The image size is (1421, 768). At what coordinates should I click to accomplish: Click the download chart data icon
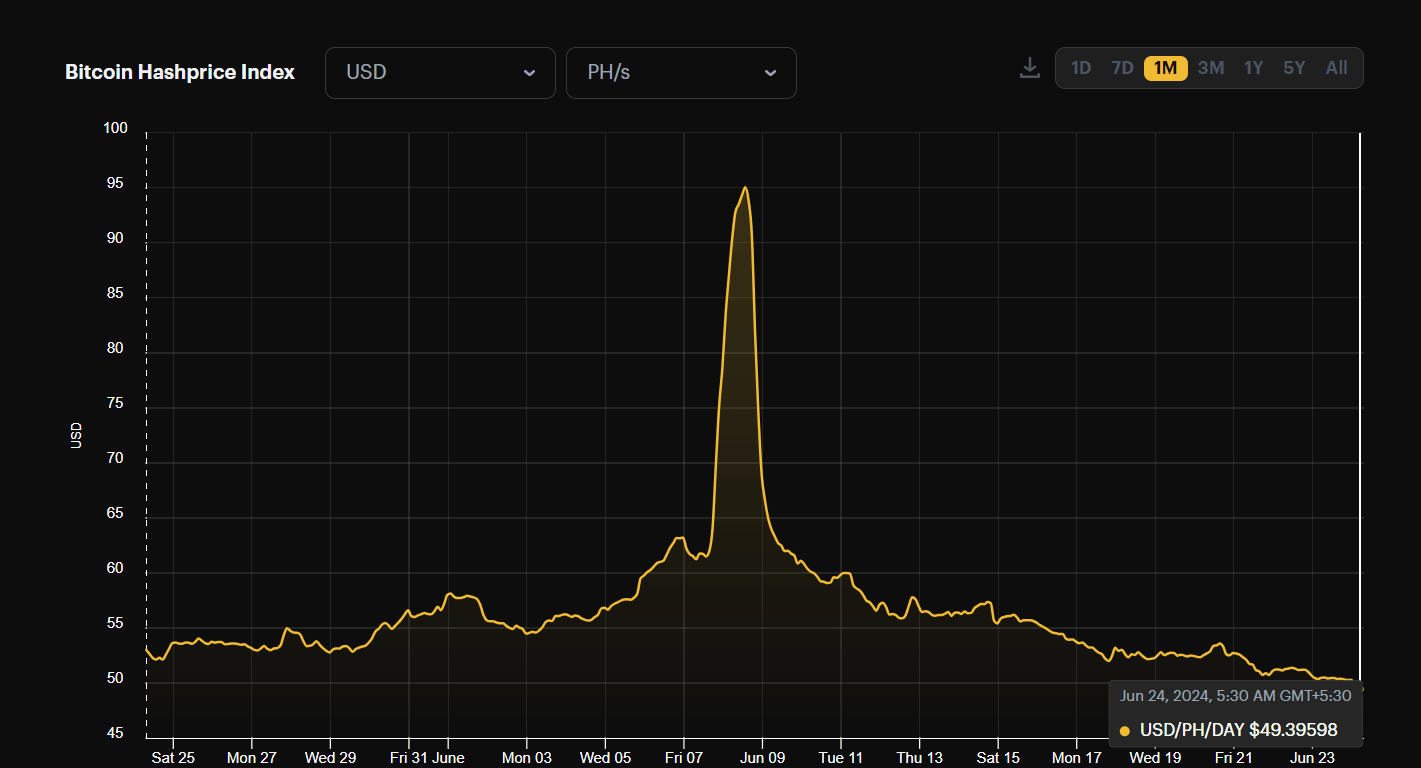[x=1029, y=67]
